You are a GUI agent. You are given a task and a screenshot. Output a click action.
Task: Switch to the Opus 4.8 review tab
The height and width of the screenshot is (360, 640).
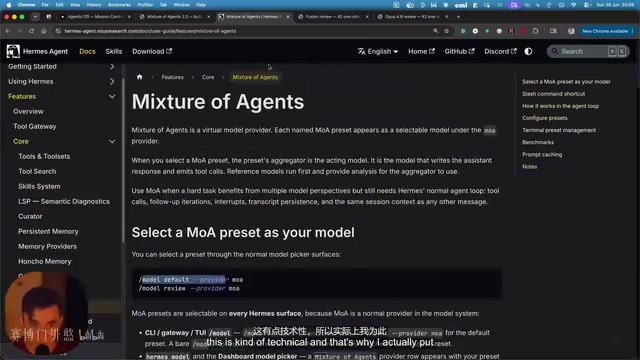[412, 17]
